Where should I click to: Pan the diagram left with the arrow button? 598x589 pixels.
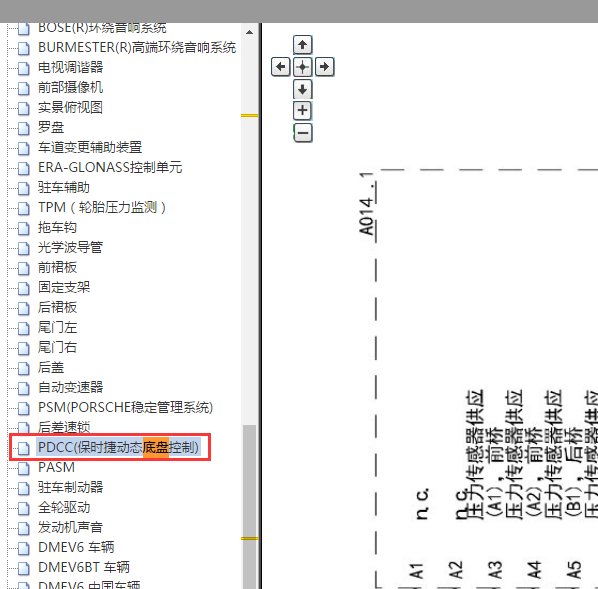tap(281, 67)
